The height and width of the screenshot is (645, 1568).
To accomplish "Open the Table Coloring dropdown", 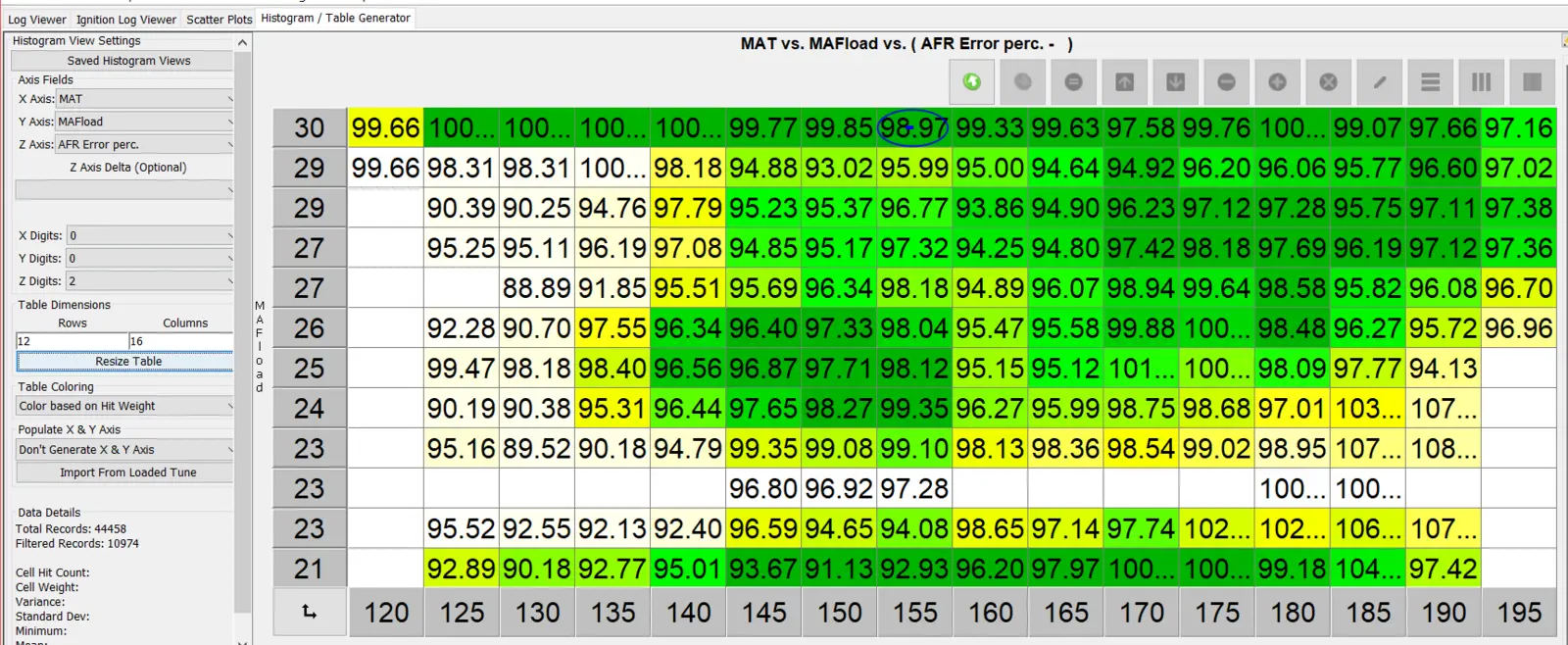I will 124,406.
